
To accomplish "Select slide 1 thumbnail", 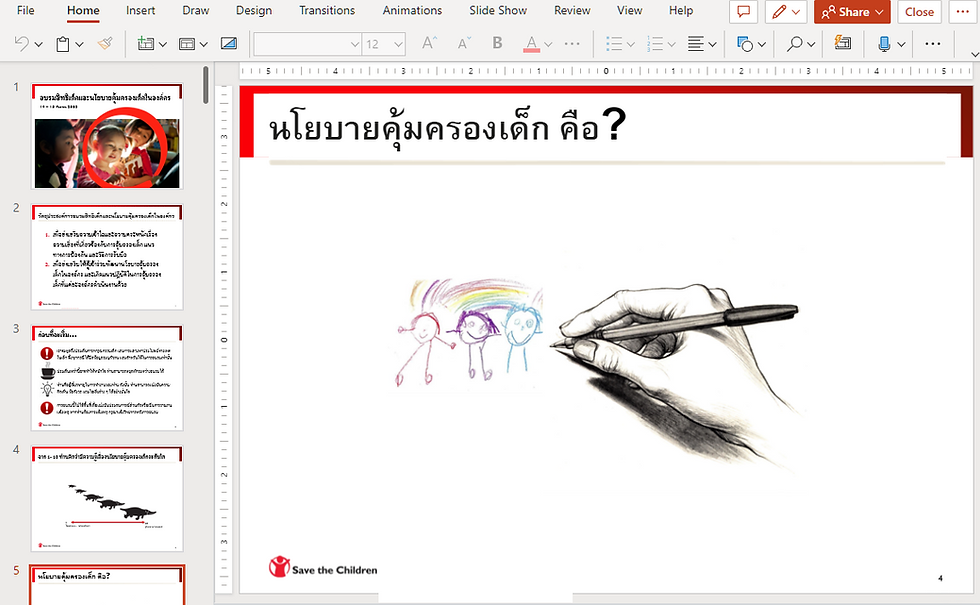I will pos(107,136).
